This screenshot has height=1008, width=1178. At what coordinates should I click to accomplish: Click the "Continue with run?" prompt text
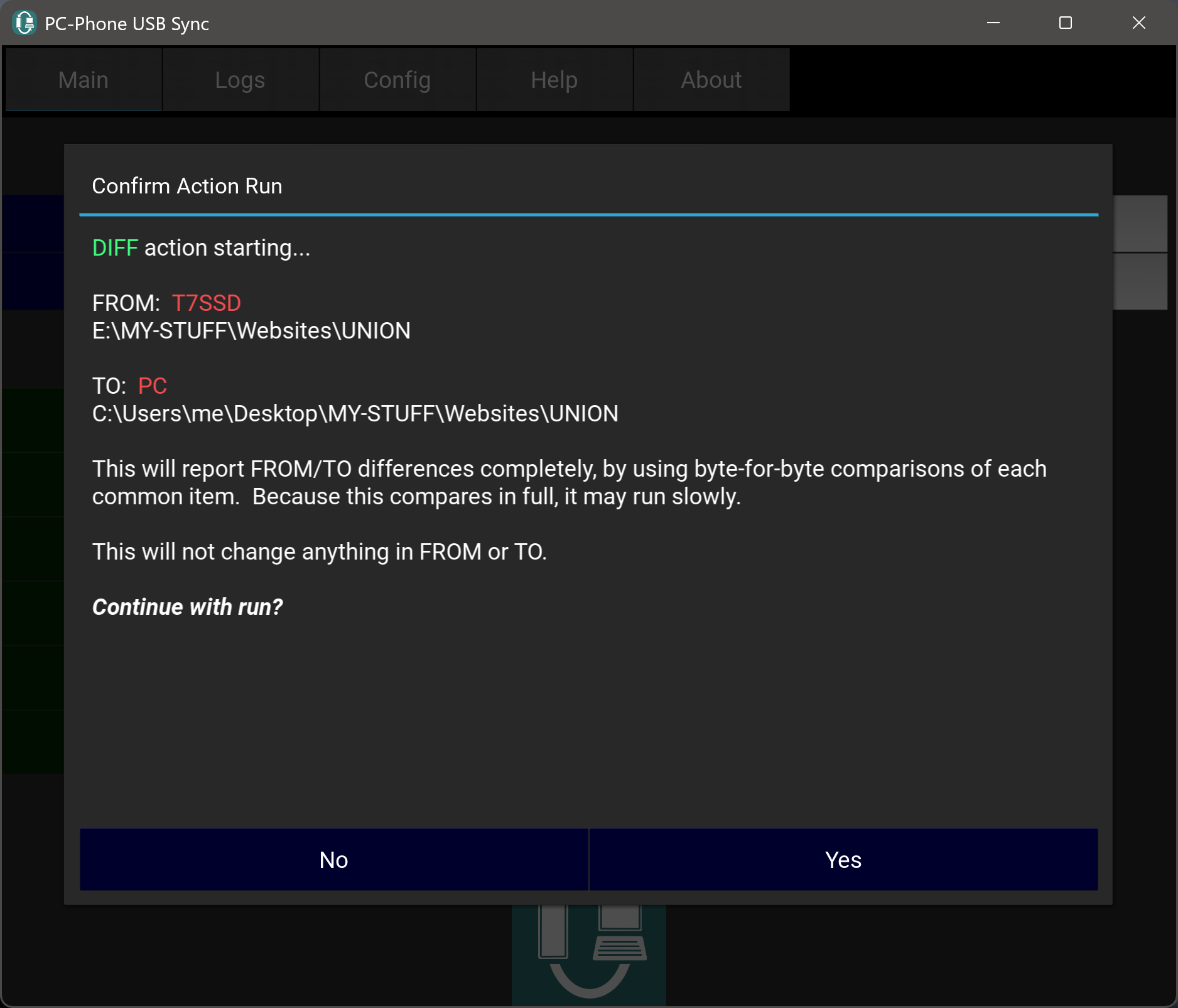coord(187,607)
